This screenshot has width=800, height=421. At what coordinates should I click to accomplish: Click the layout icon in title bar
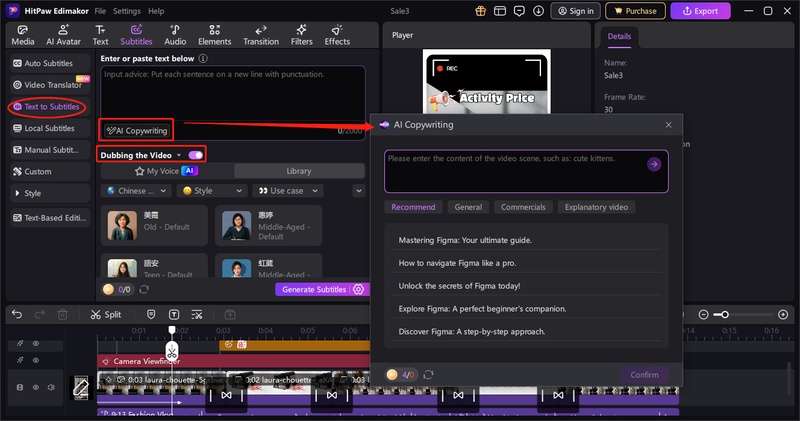click(x=500, y=11)
